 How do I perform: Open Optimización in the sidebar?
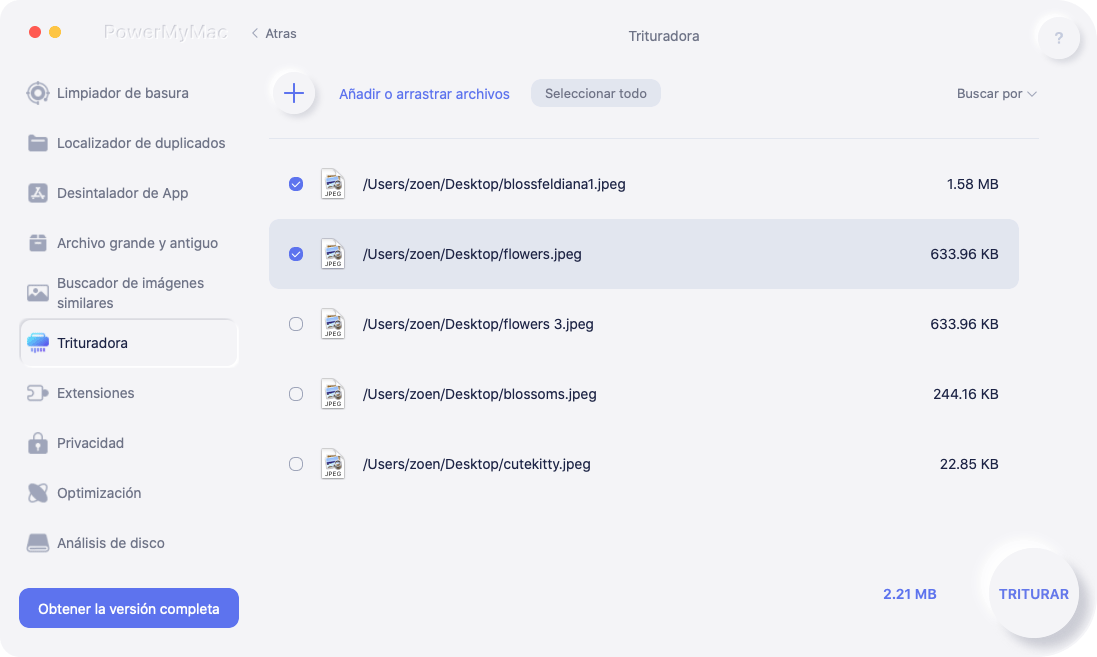tap(99, 493)
